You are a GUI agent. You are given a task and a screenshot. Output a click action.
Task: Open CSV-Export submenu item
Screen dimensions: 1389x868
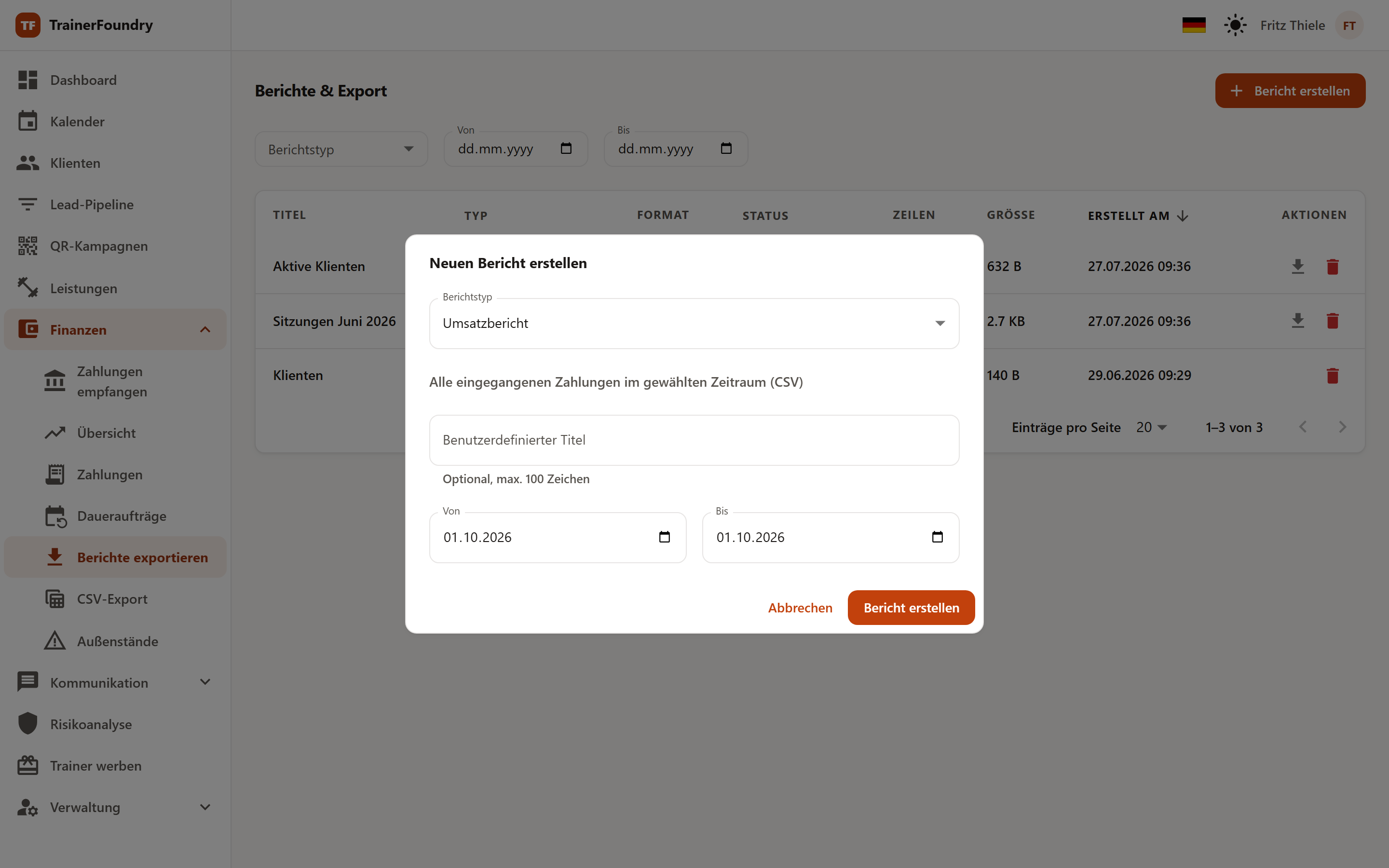pyautogui.click(x=115, y=599)
